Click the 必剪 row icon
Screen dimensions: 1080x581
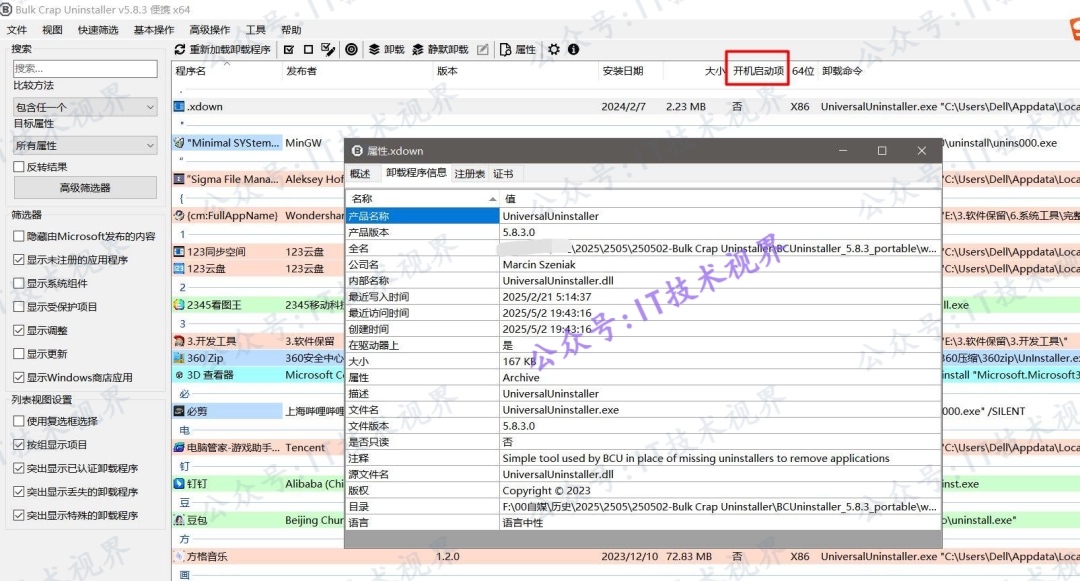(x=179, y=411)
